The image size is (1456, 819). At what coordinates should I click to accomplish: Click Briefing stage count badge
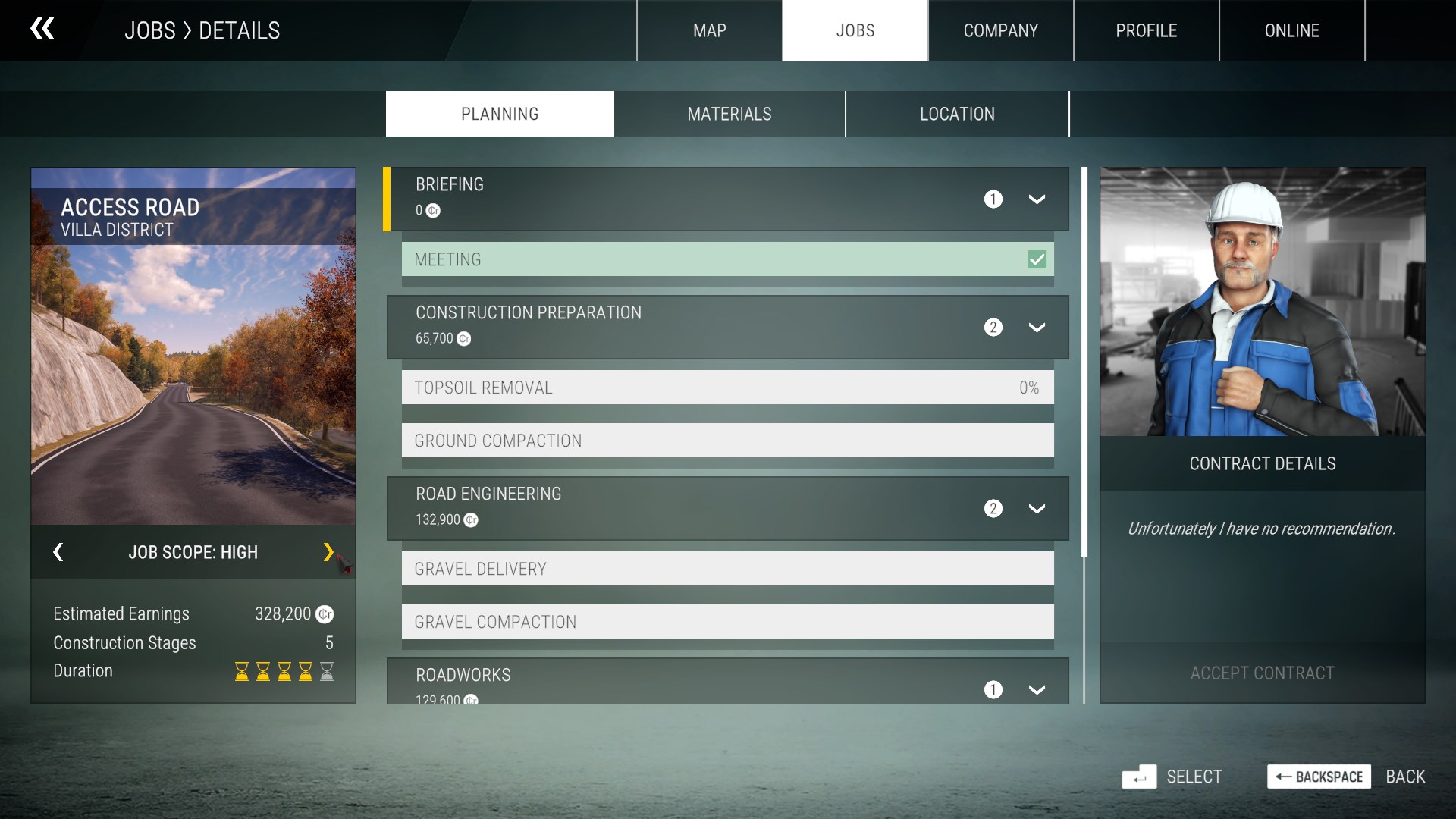tap(993, 199)
